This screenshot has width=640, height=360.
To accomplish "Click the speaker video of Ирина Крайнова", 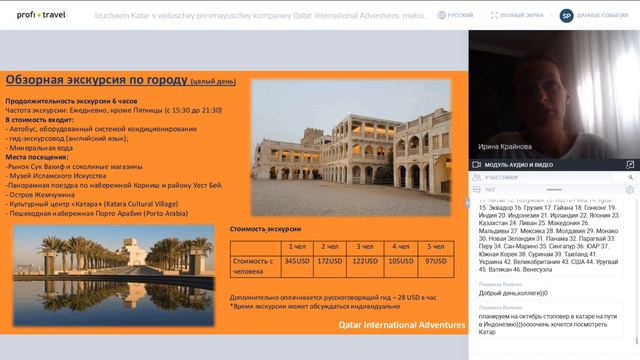I will tap(554, 94).
